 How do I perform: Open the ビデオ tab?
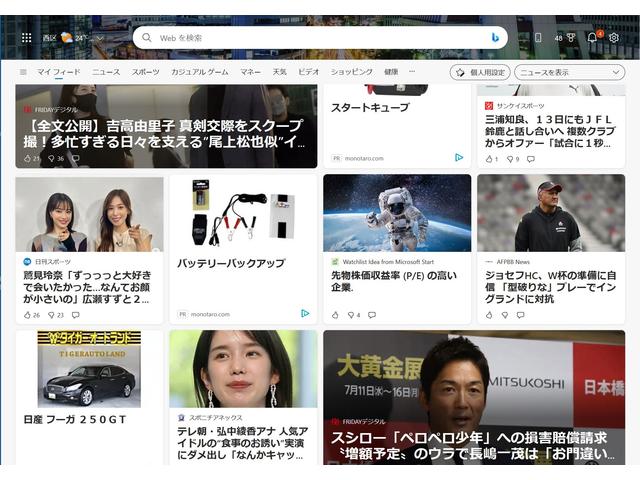pos(309,72)
